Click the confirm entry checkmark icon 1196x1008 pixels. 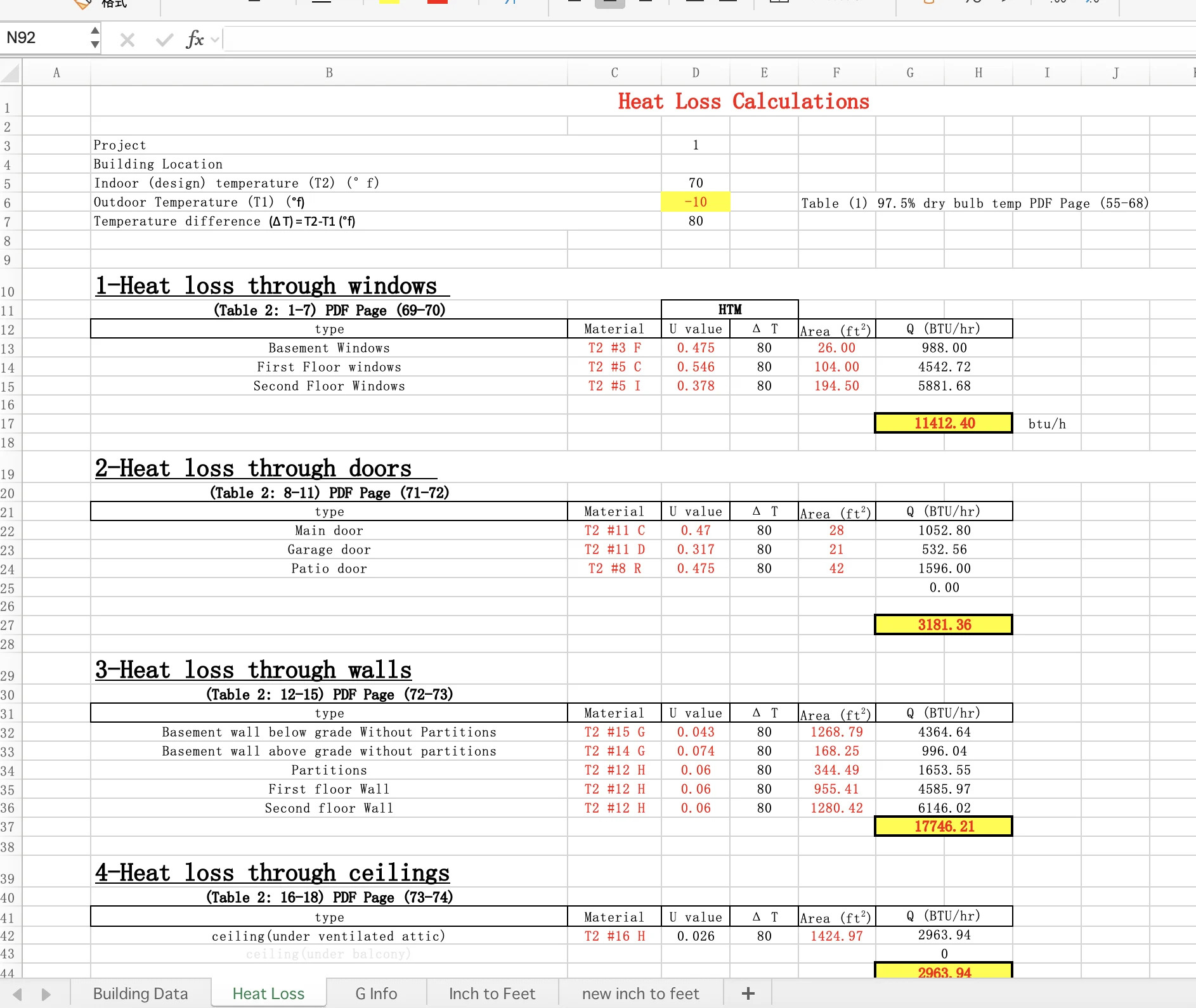click(x=164, y=40)
